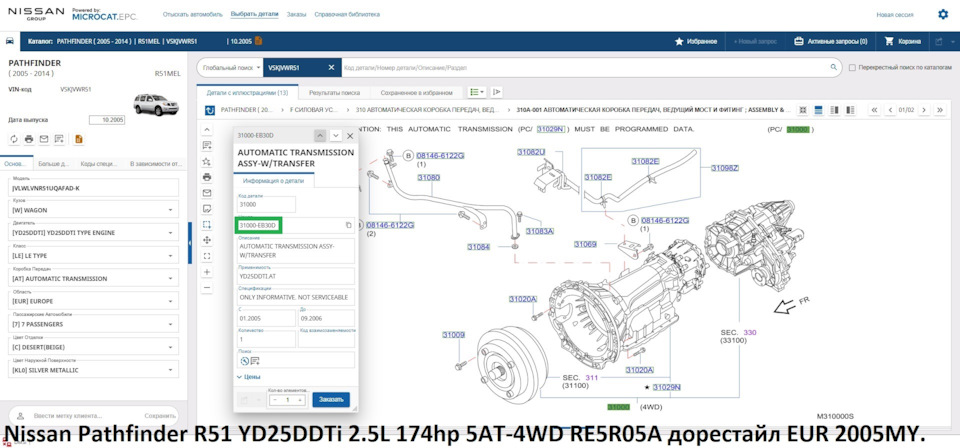Add the illustration to favorites with the star icon
The height and width of the screenshot is (448, 960).
207,162
